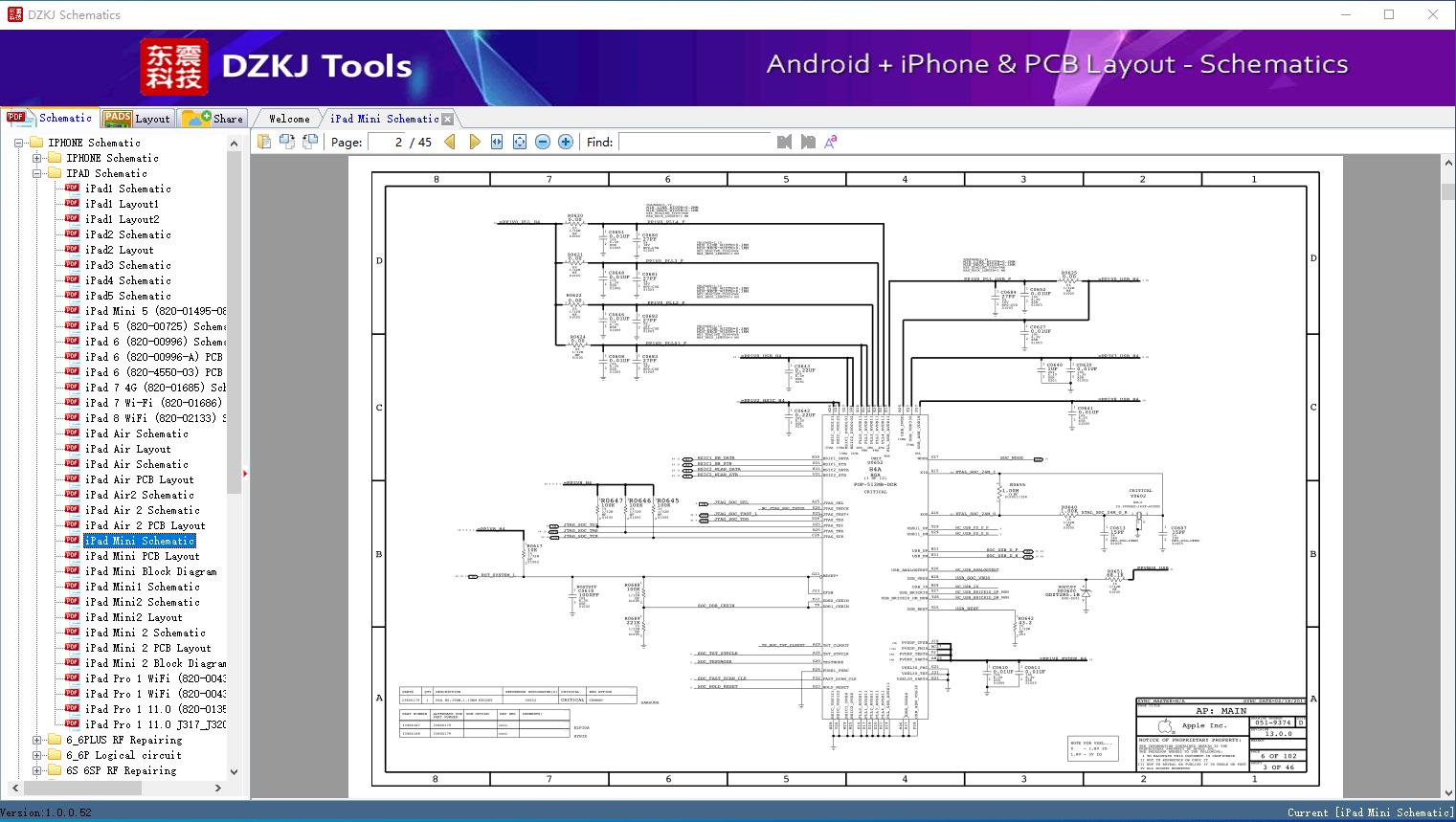The width and height of the screenshot is (1456, 822).
Task: Collapse the top IPHONE Schematic root node
Action: [x=18, y=143]
